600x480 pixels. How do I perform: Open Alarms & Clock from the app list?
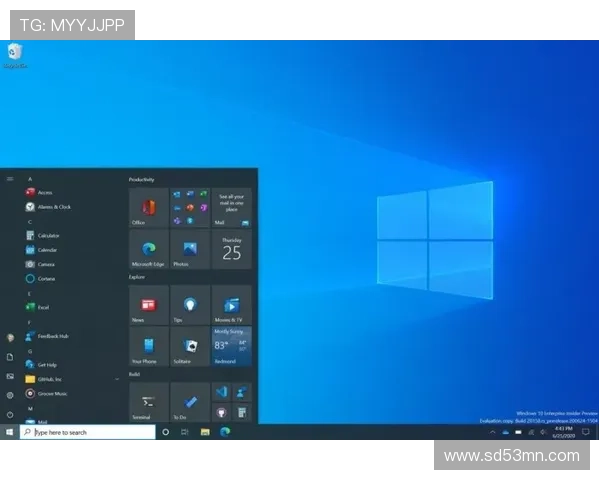coord(53,207)
